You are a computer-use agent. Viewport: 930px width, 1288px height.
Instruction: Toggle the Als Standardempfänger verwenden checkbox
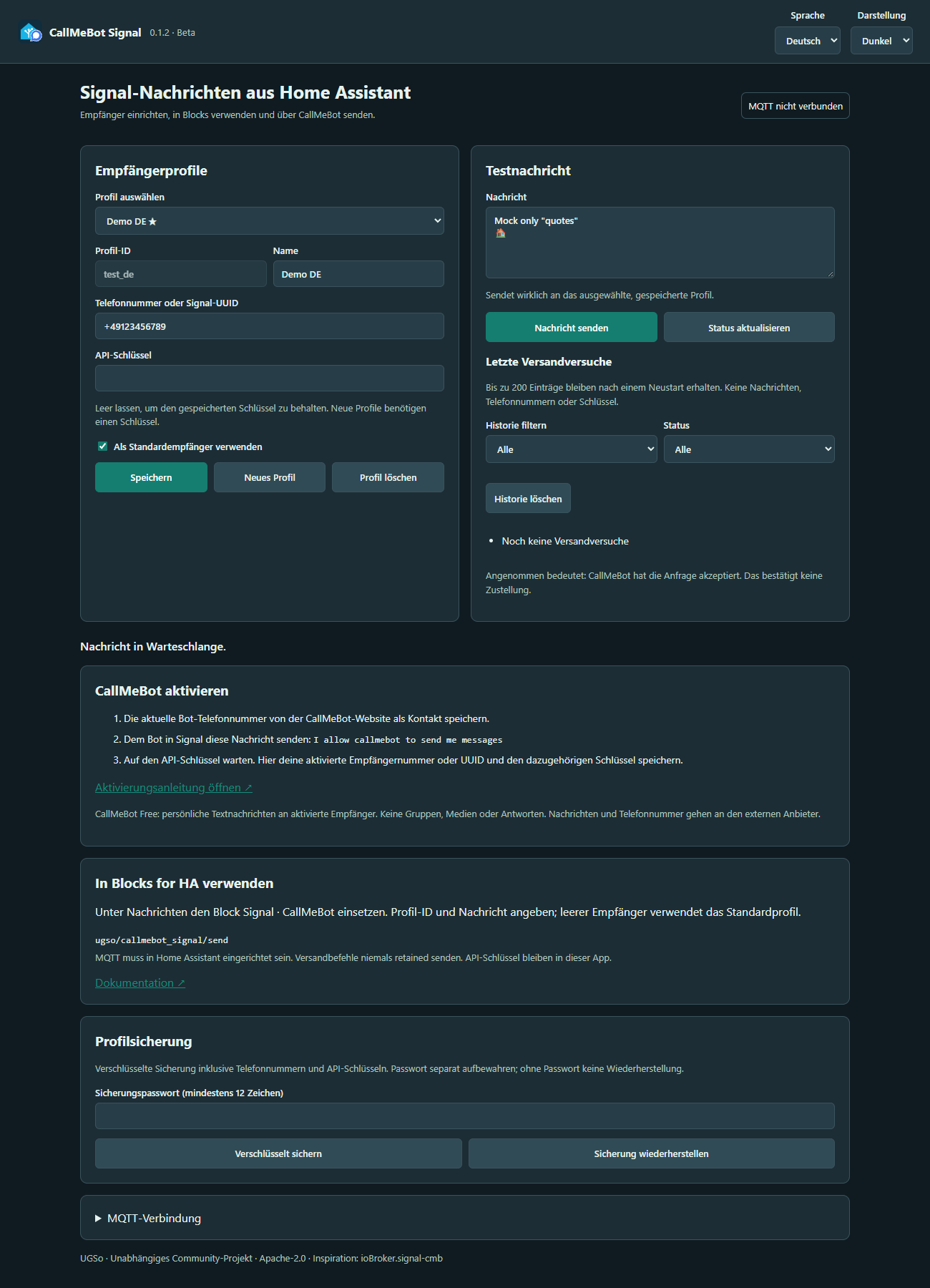pyautogui.click(x=102, y=447)
